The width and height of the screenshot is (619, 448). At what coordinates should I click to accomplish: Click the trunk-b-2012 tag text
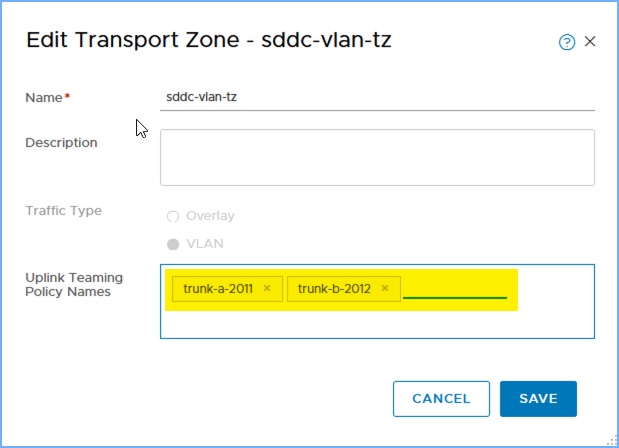tap(334, 289)
